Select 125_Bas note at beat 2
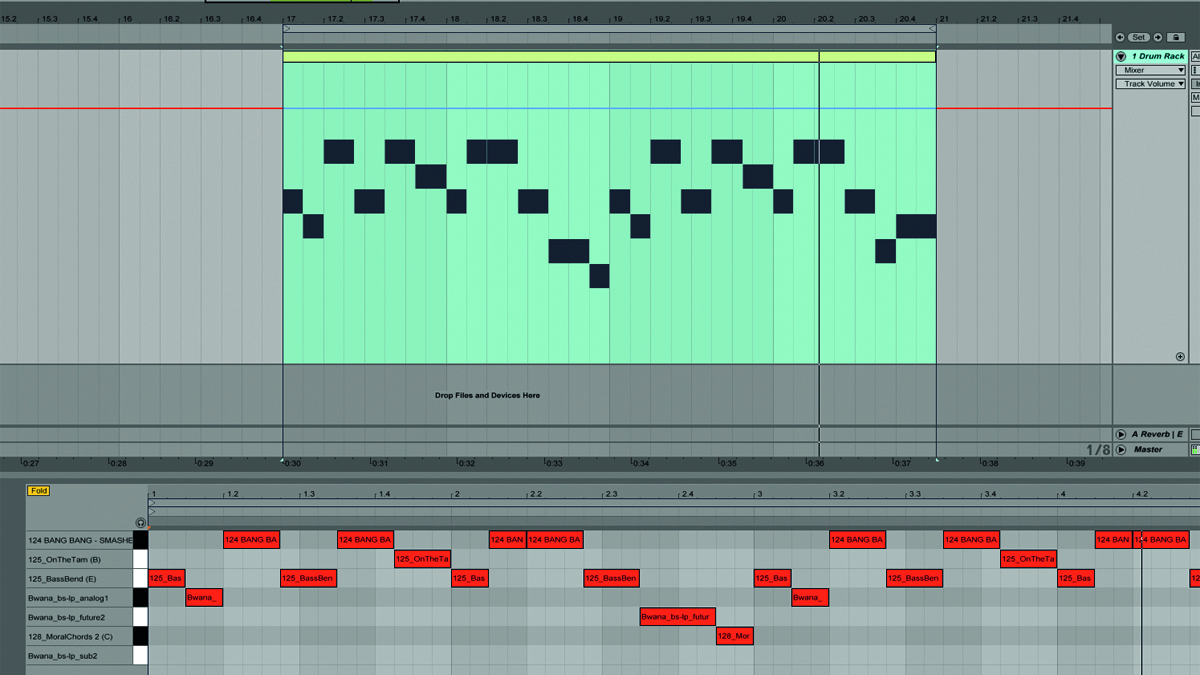The height and width of the screenshot is (675, 1200). point(470,578)
